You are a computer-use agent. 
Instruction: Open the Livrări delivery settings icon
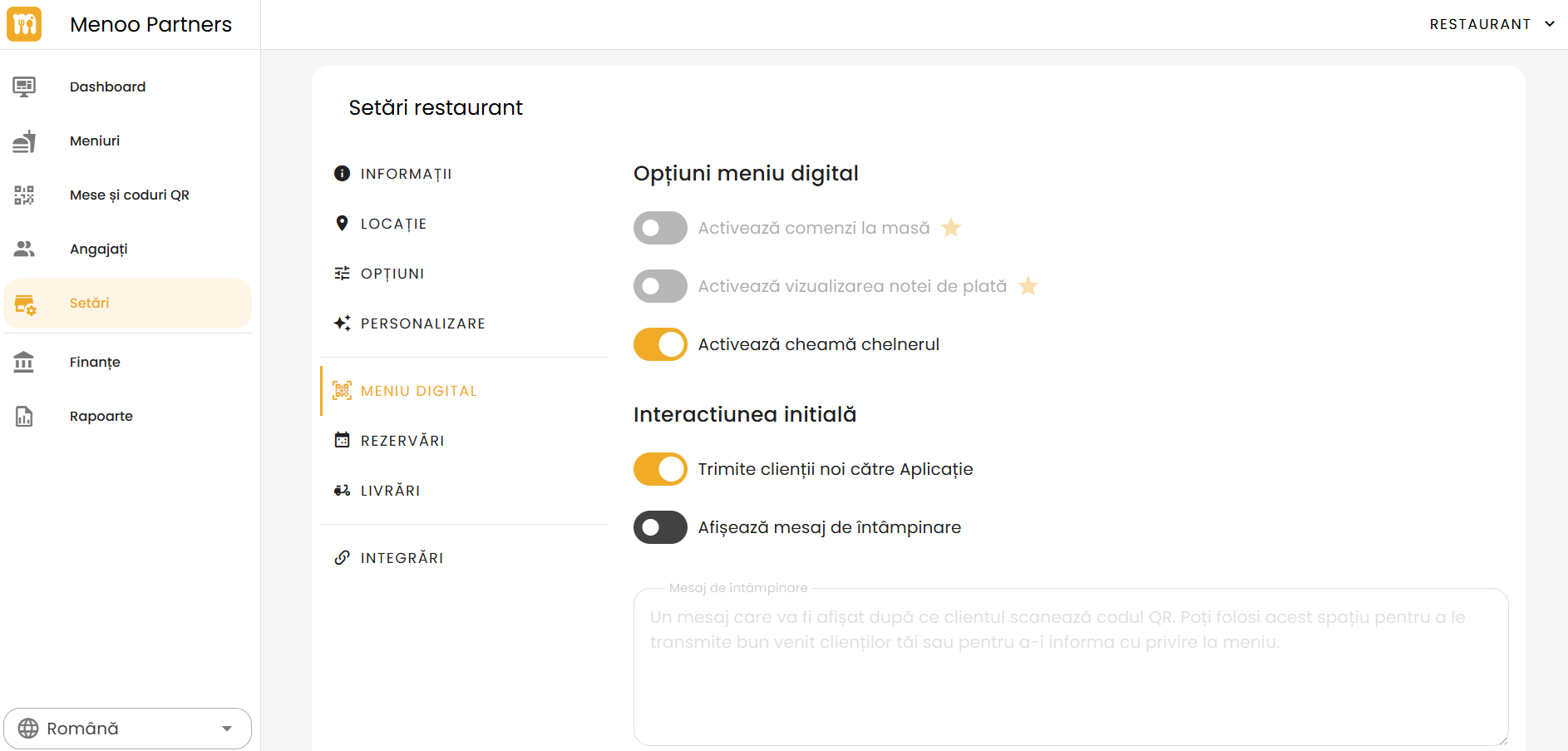(342, 491)
